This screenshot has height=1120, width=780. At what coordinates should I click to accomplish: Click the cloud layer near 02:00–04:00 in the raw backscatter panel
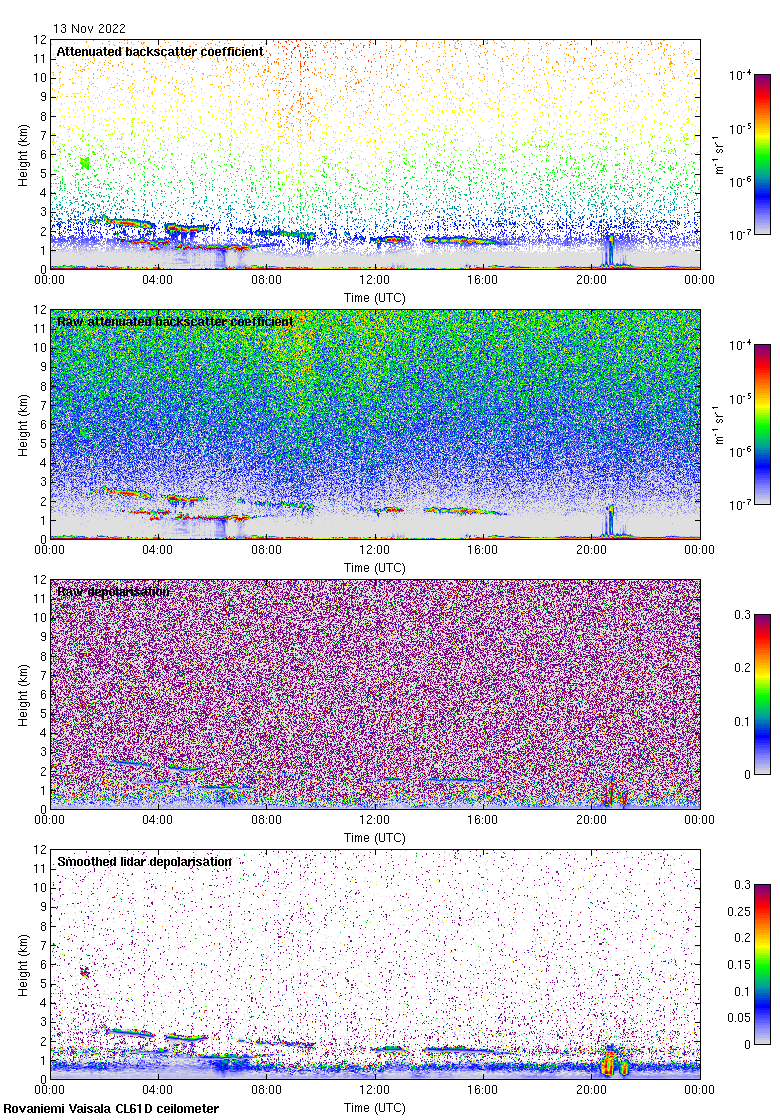click(126, 492)
